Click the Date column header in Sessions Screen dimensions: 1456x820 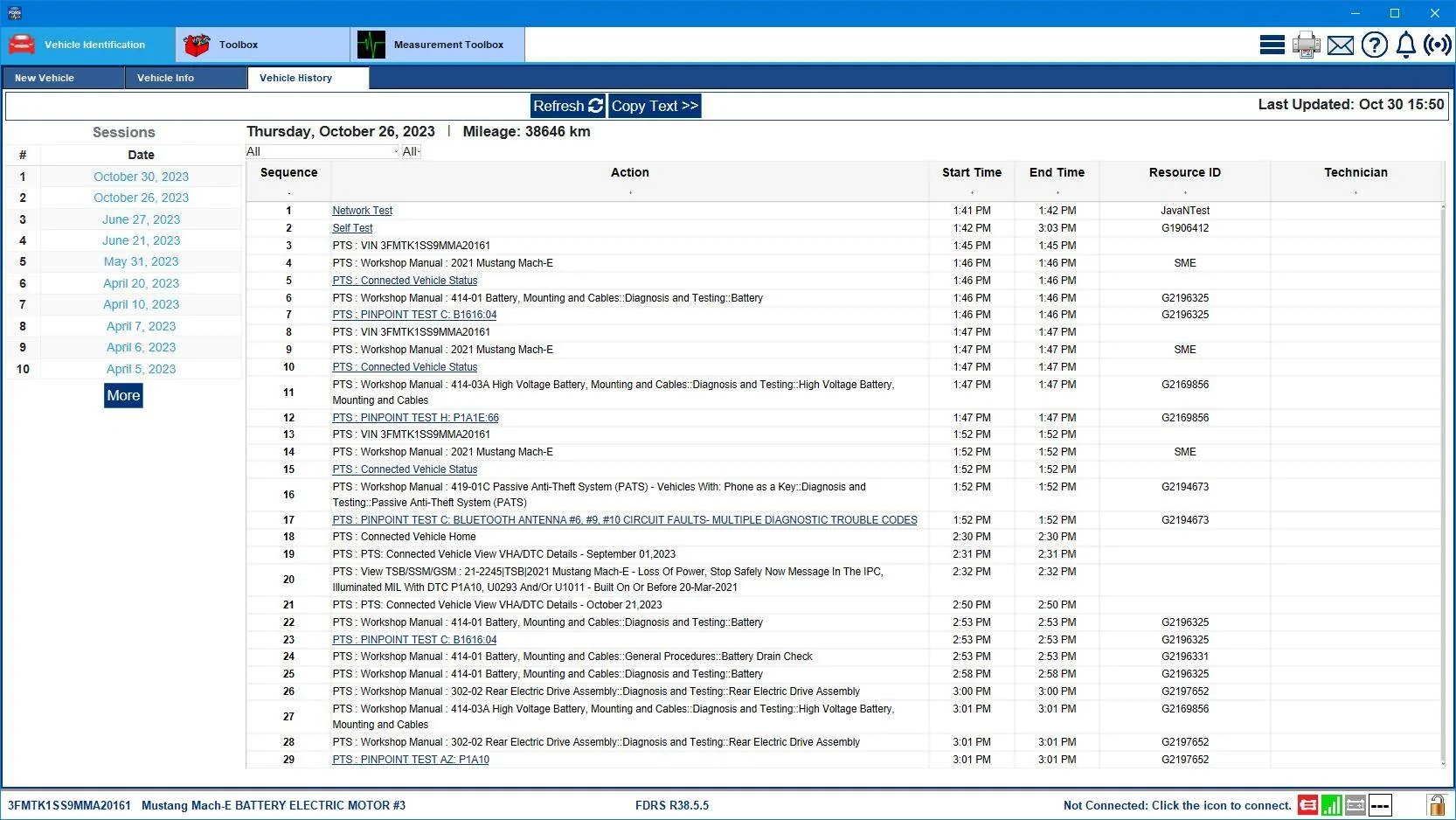coord(141,155)
